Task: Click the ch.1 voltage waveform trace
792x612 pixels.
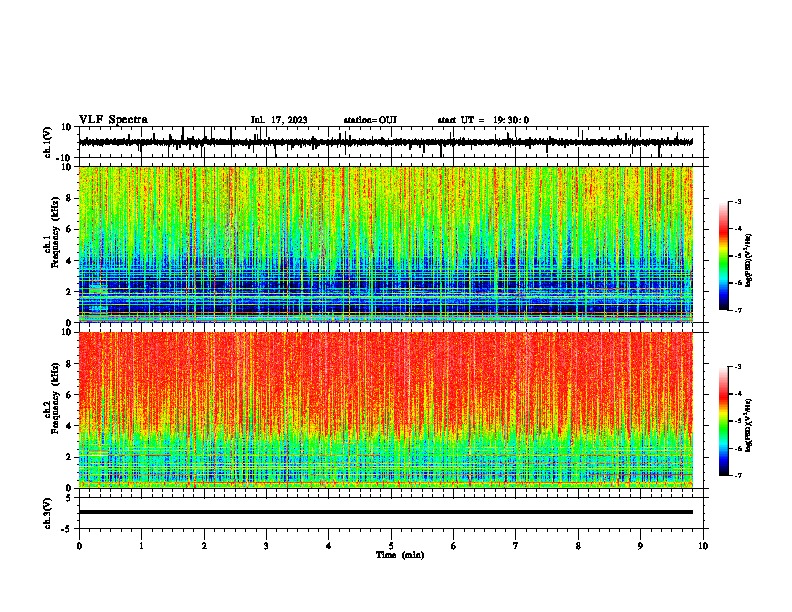Action: pyautogui.click(x=386, y=142)
